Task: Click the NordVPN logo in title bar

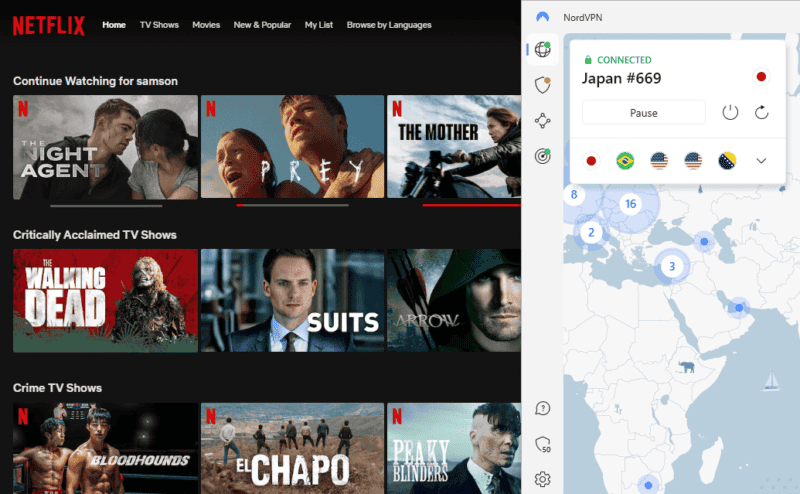Action: [542, 17]
